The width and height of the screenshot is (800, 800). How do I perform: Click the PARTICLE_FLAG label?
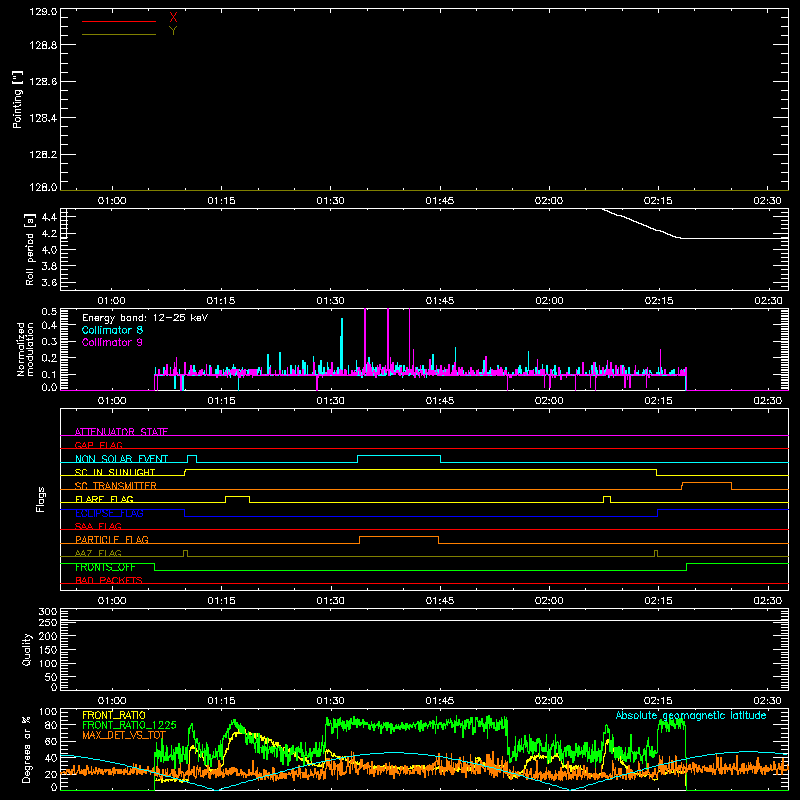[x=112, y=539]
